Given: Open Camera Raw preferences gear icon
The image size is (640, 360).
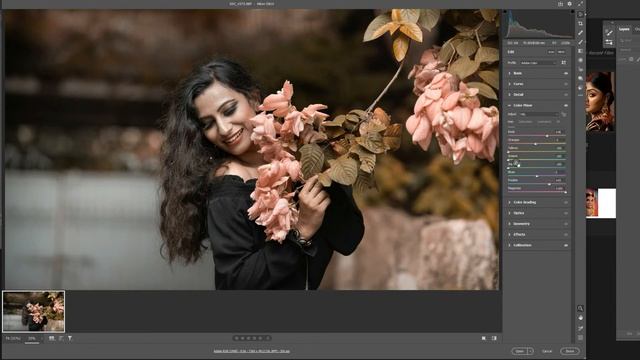Looking at the screenshot, I should point(570,4).
